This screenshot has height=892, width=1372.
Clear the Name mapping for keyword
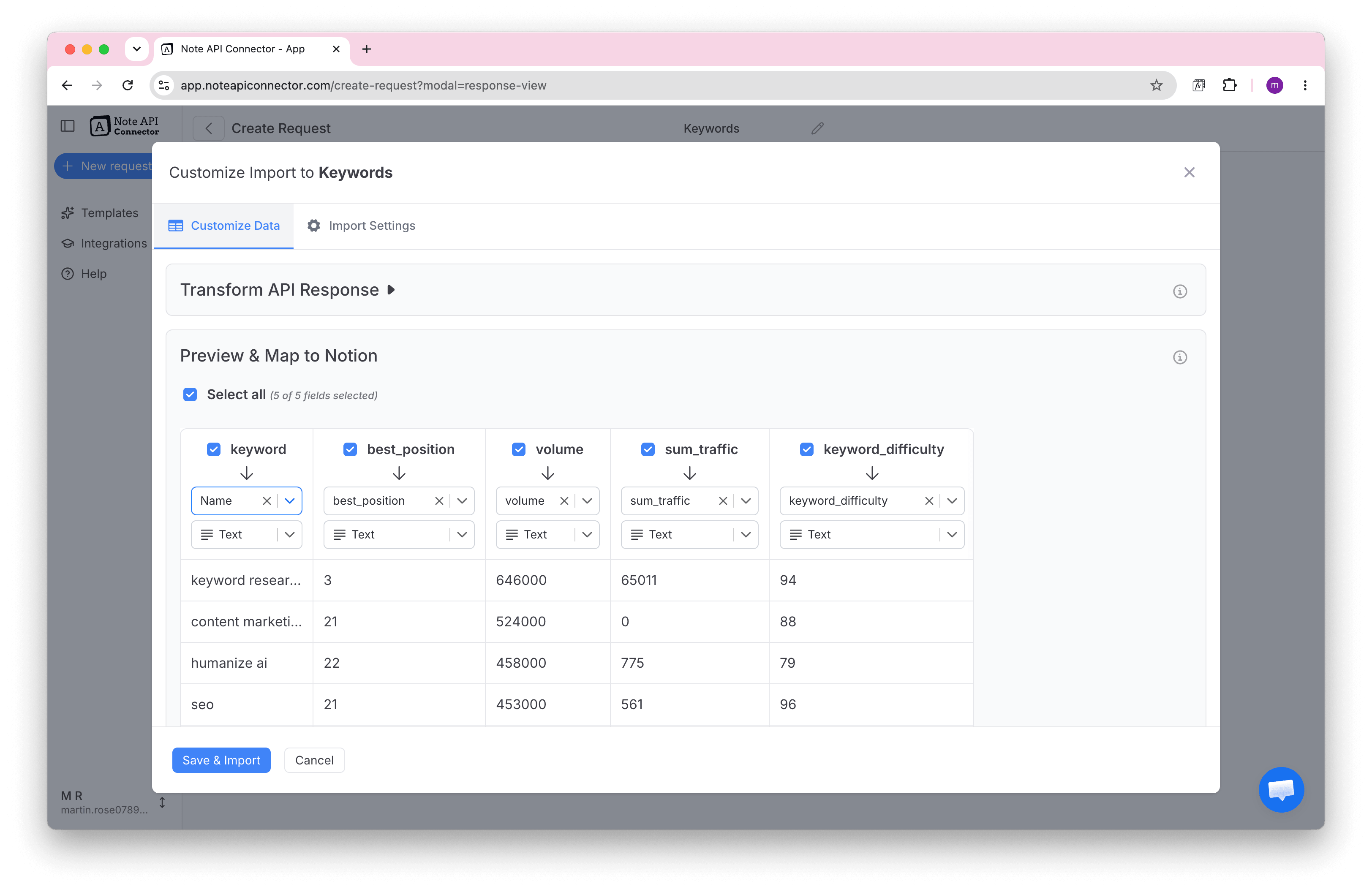266,501
